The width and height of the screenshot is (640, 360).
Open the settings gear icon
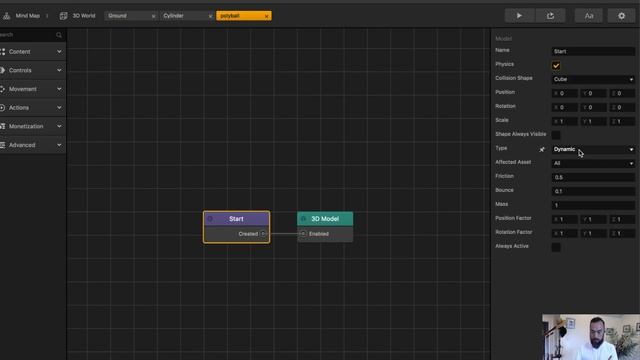[x=621, y=16]
